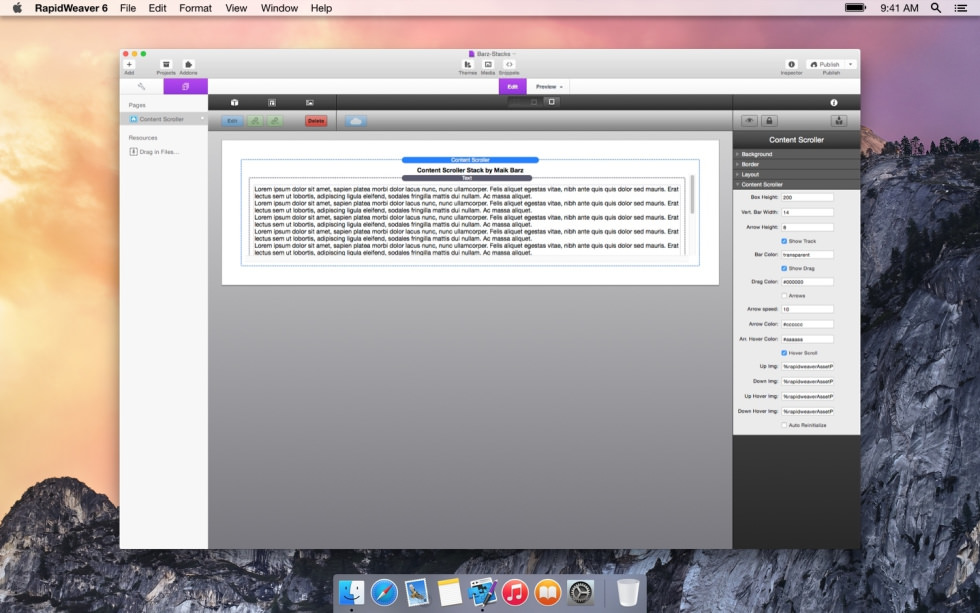Select the site settings wrench tab
Viewport: 980px width, 613px height.
[141, 86]
